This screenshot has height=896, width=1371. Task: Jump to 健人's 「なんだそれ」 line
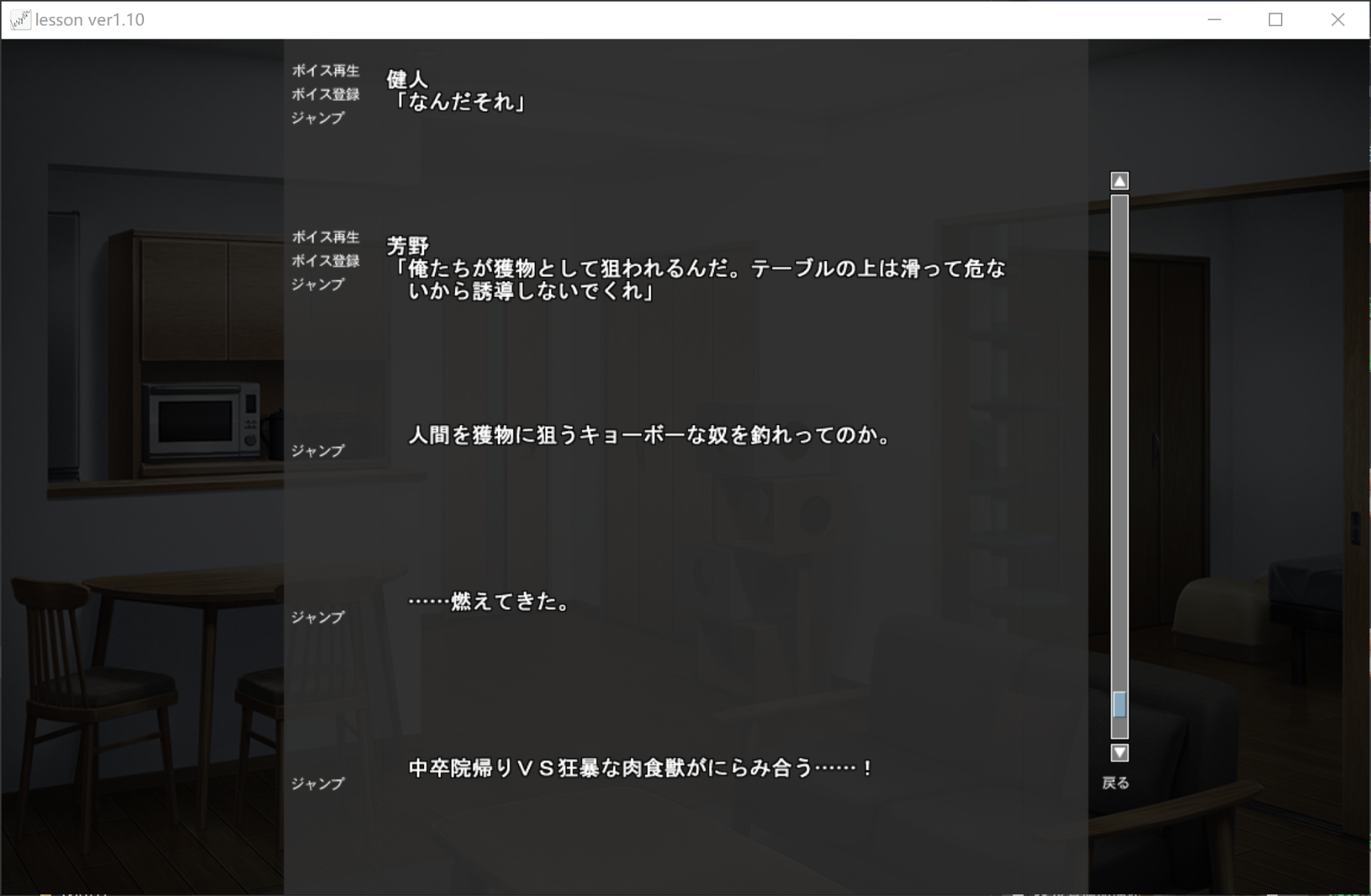(x=317, y=119)
